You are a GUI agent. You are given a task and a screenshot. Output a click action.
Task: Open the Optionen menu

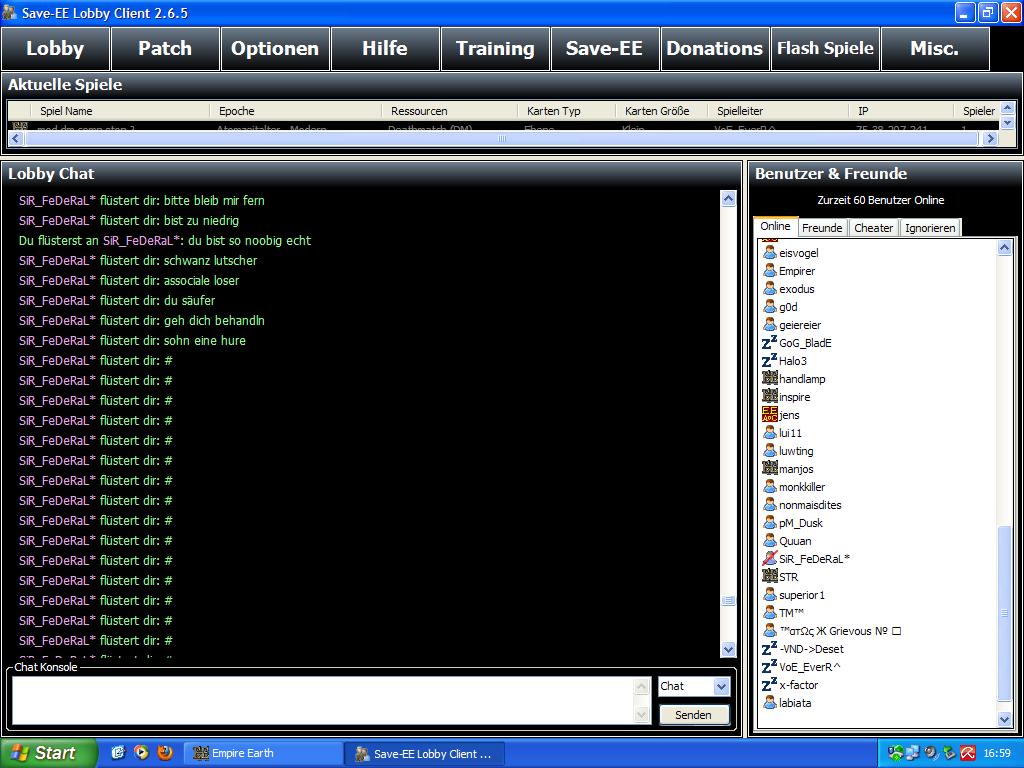click(275, 49)
